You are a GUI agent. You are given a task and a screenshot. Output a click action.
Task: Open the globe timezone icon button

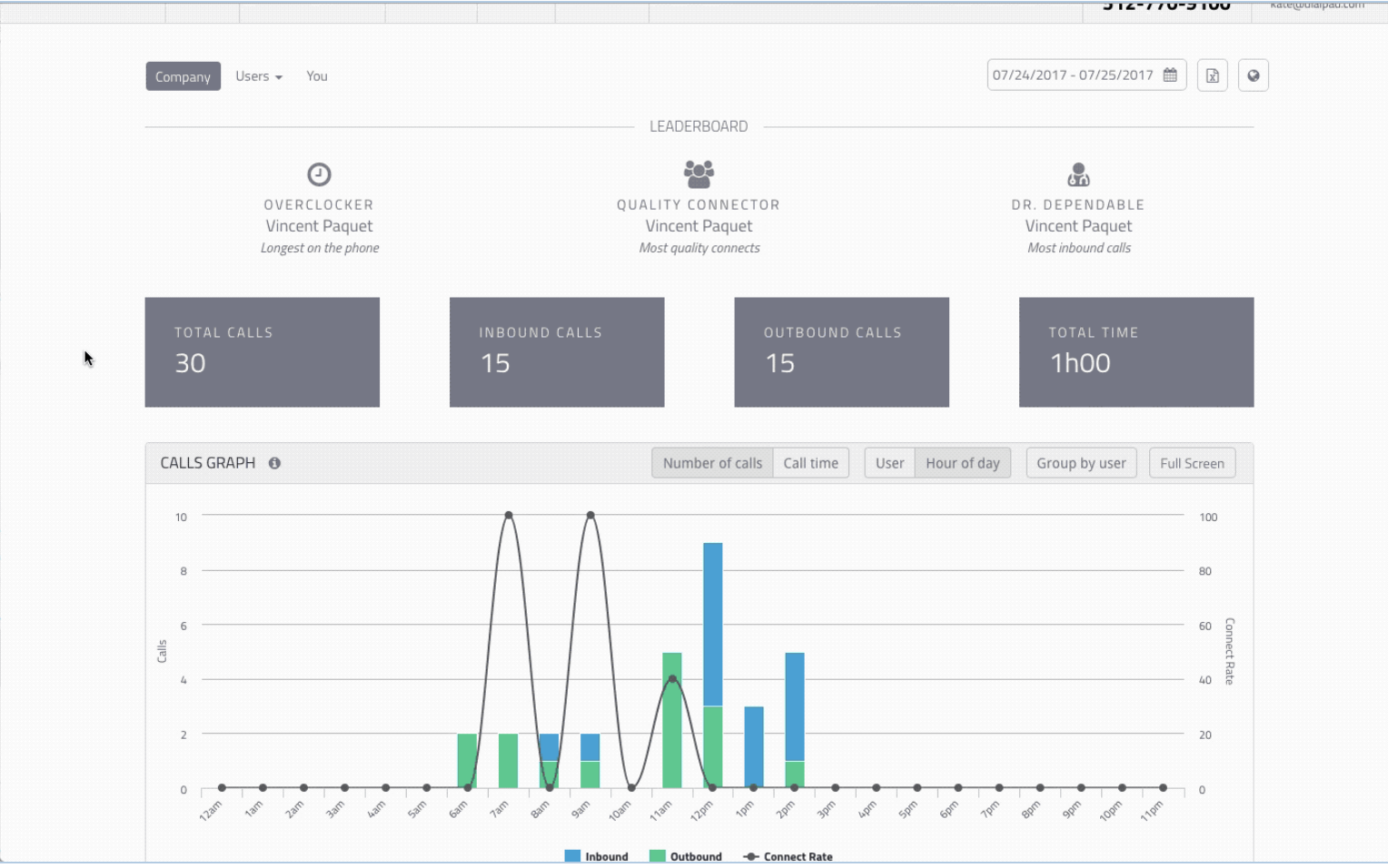1253,75
